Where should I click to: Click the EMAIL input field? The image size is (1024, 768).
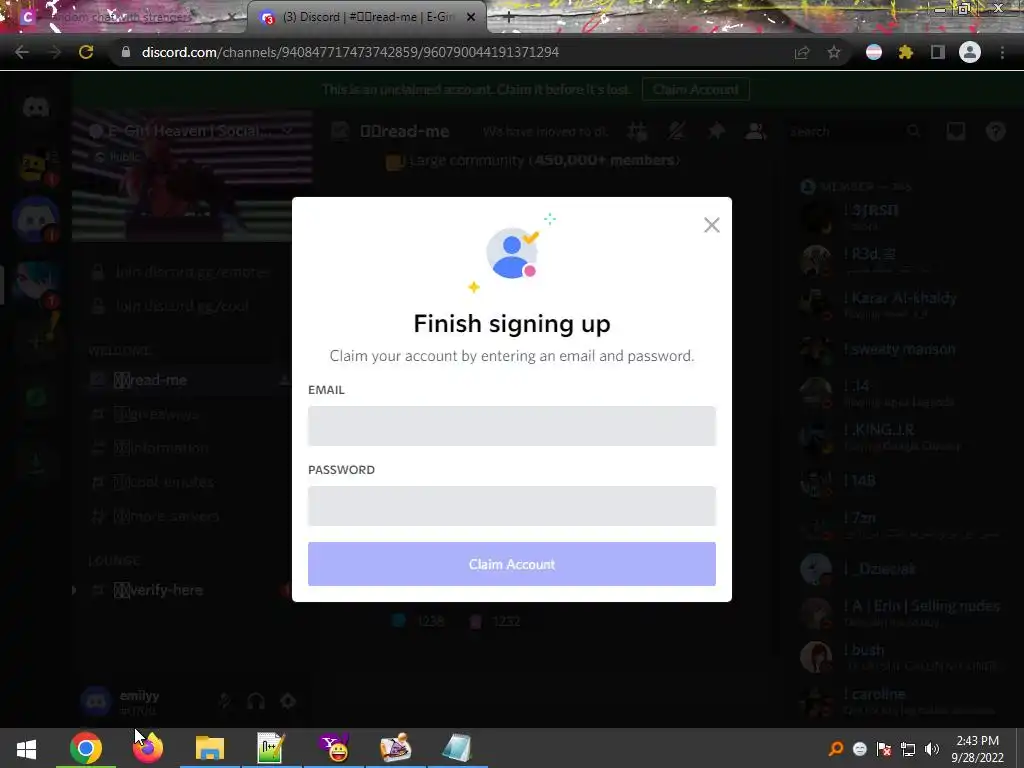coord(512,426)
